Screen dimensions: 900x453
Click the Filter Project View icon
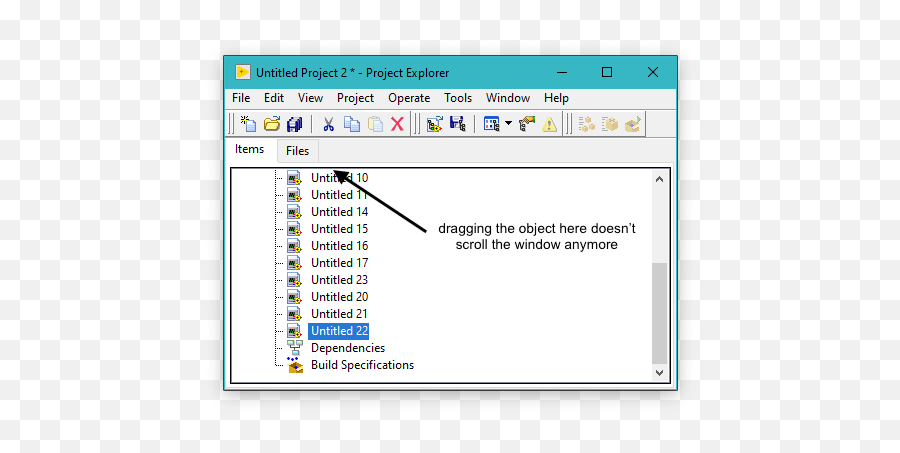tap(491, 123)
